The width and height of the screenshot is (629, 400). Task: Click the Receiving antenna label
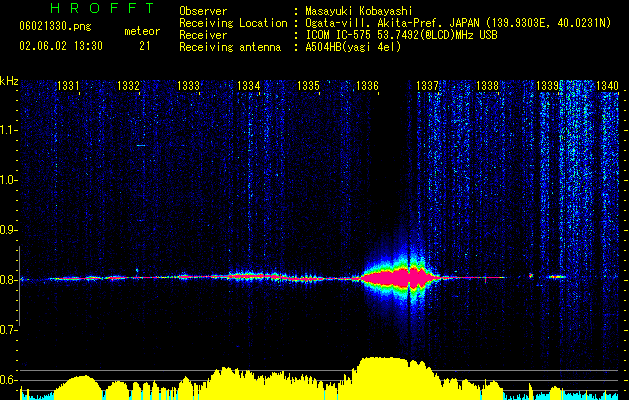[230, 47]
